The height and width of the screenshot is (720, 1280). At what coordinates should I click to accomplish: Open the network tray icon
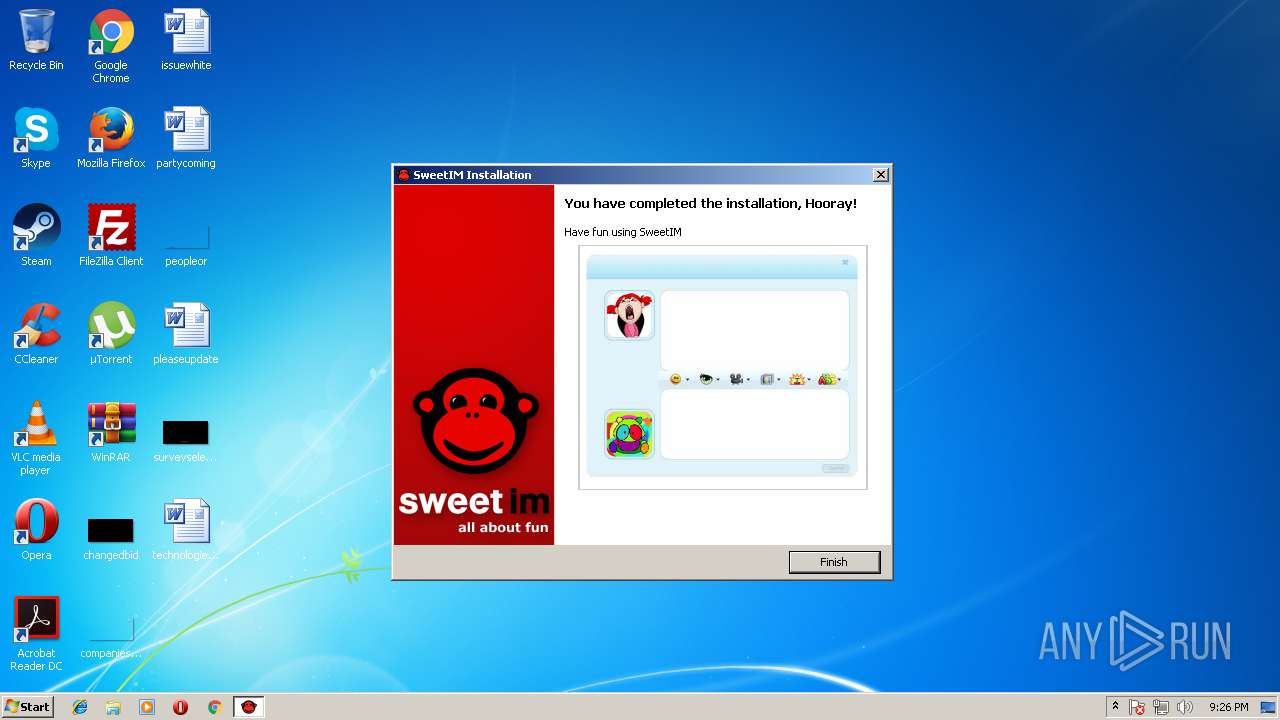1161,707
